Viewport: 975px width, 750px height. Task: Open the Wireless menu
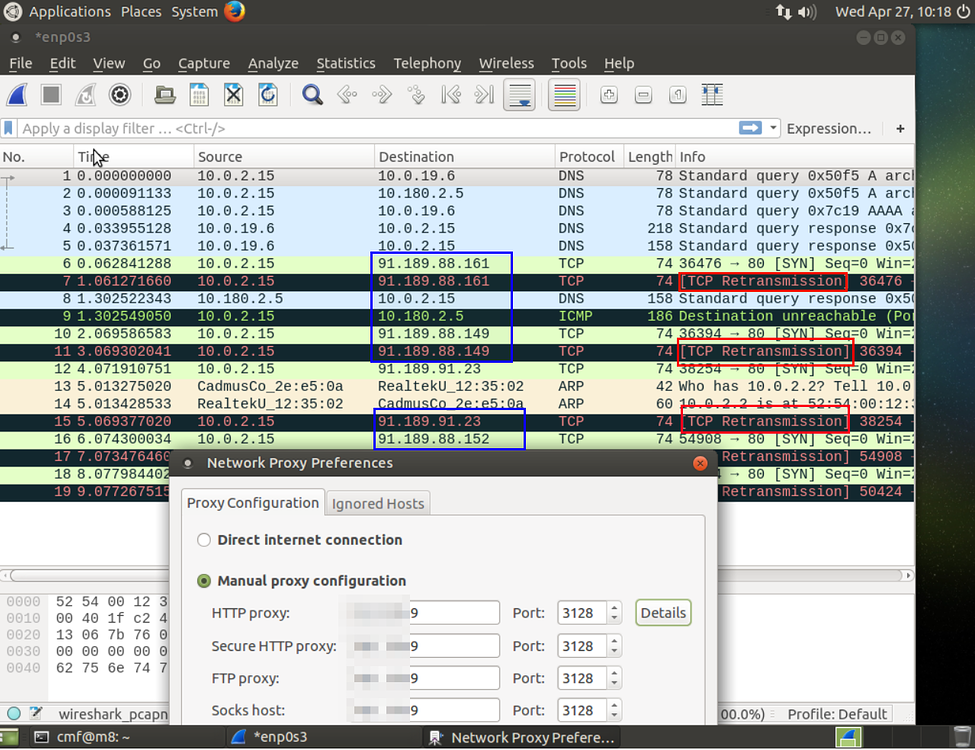(506, 63)
